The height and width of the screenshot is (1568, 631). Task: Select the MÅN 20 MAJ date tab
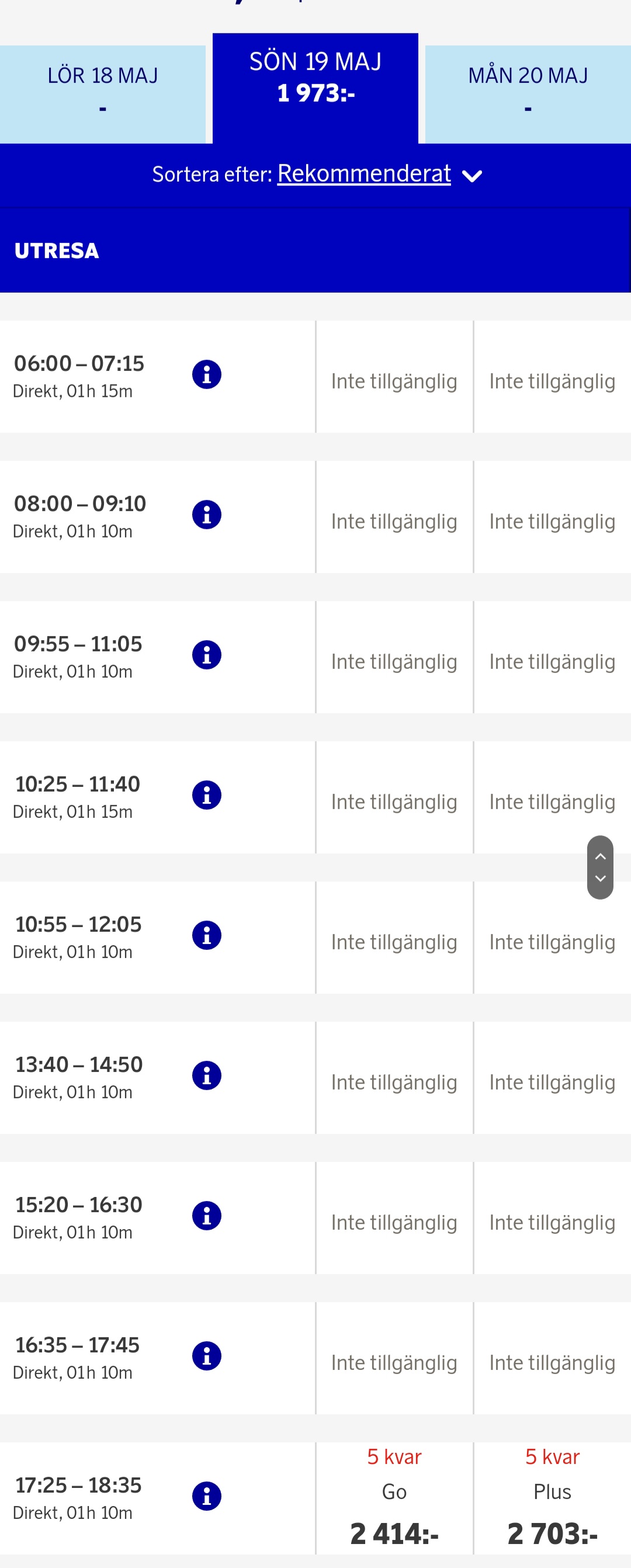(x=528, y=92)
